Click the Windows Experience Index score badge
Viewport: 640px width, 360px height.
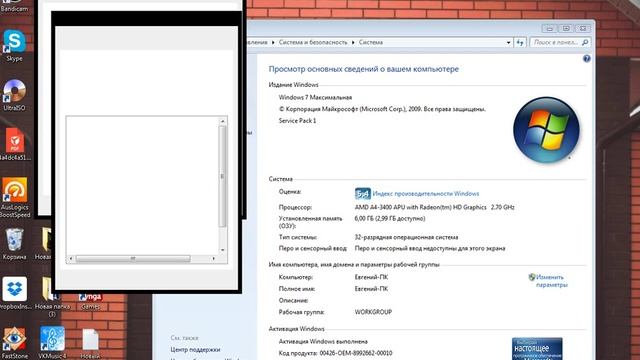(362, 193)
